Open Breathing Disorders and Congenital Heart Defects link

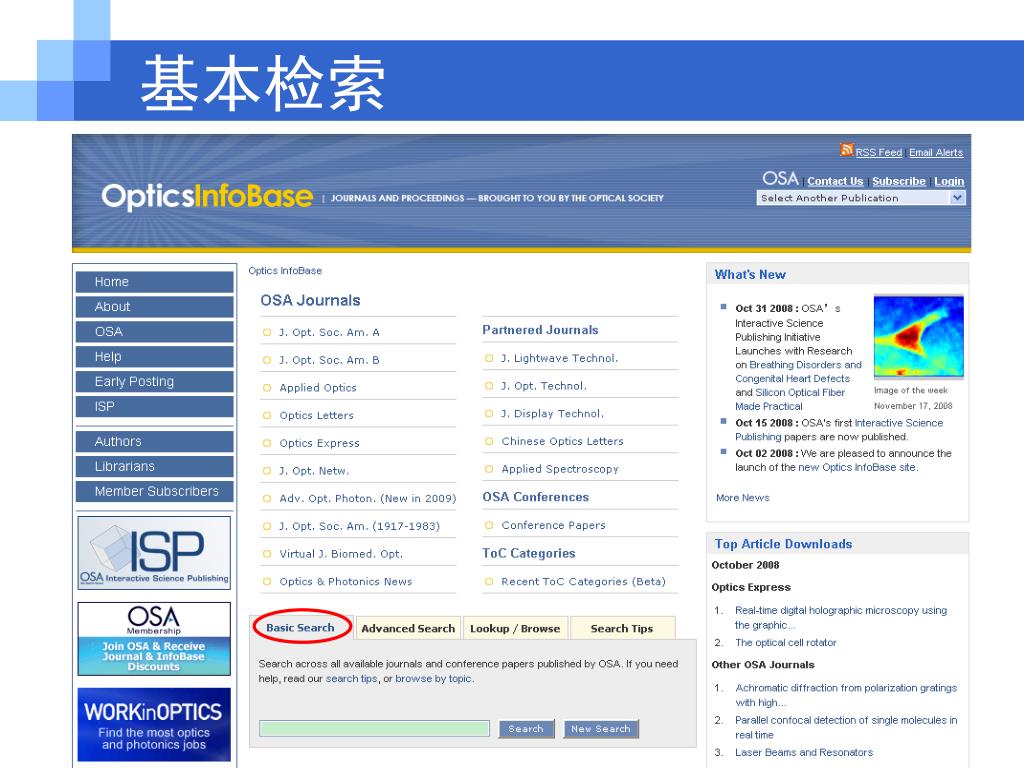[799, 372]
